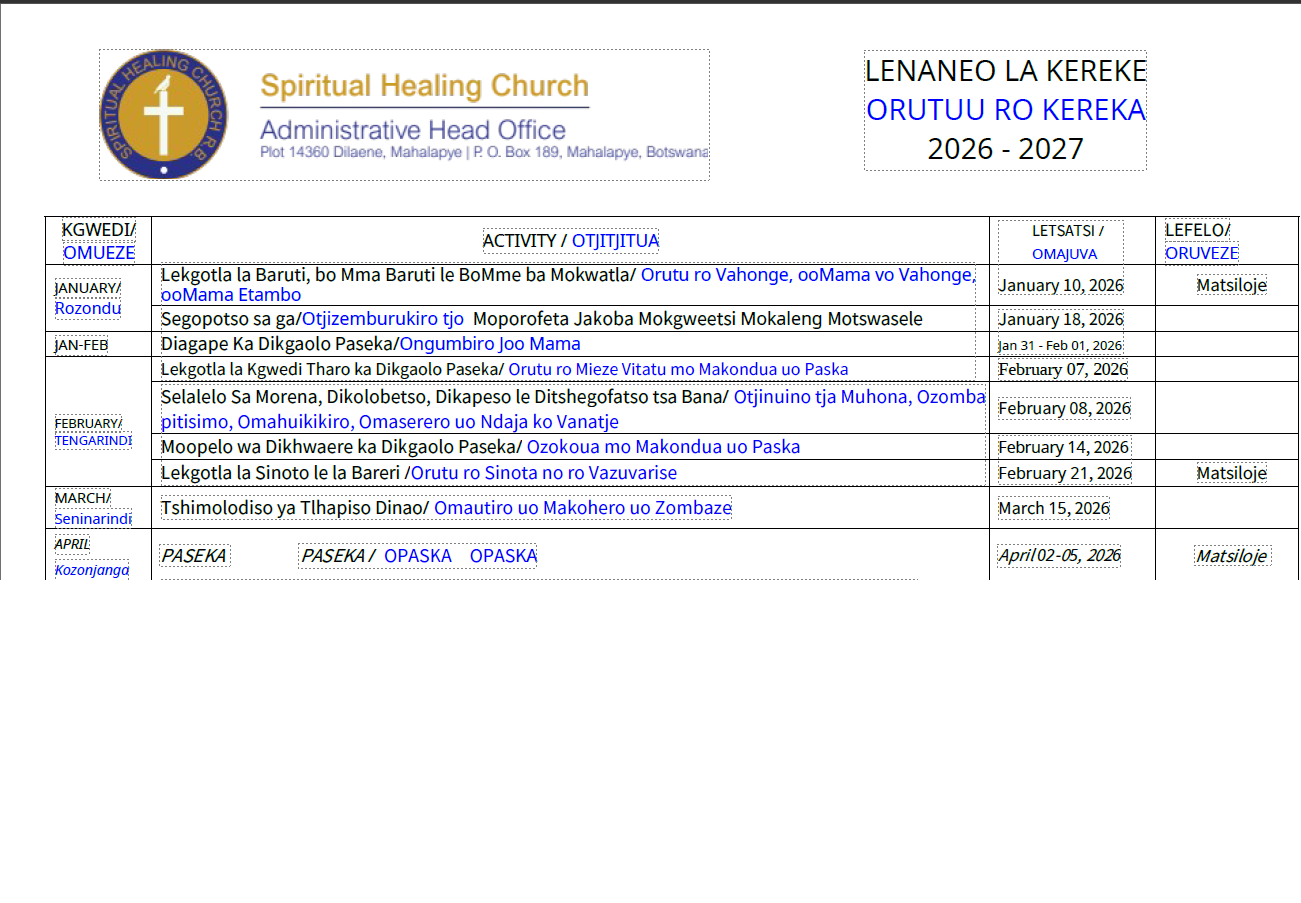Select 'Moopelo wa Dikhwaere' activity

click(481, 447)
